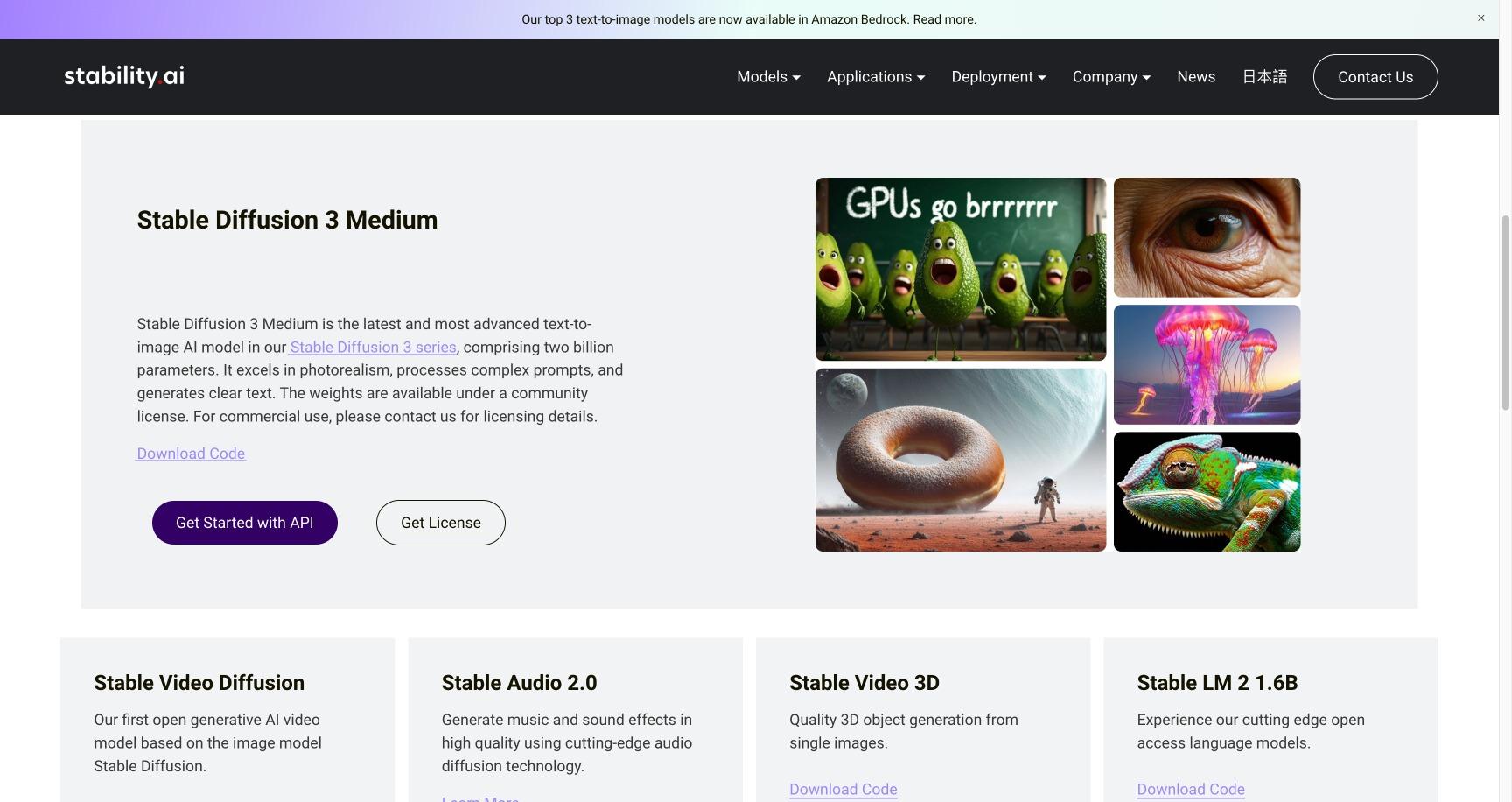
Task: Click the page vertical scrollbar thumb
Action: click(x=1506, y=311)
